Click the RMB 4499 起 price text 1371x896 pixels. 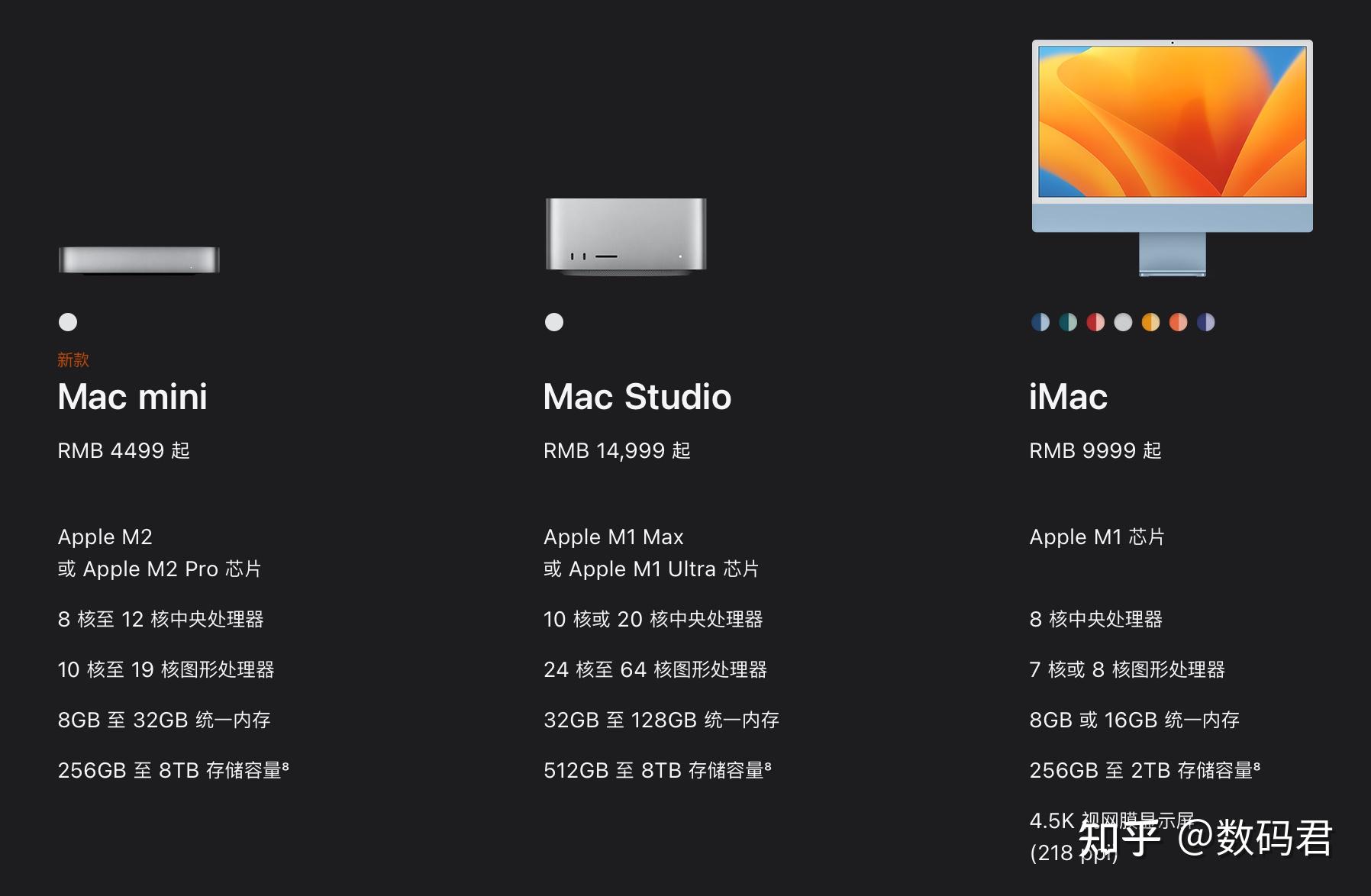point(123,450)
